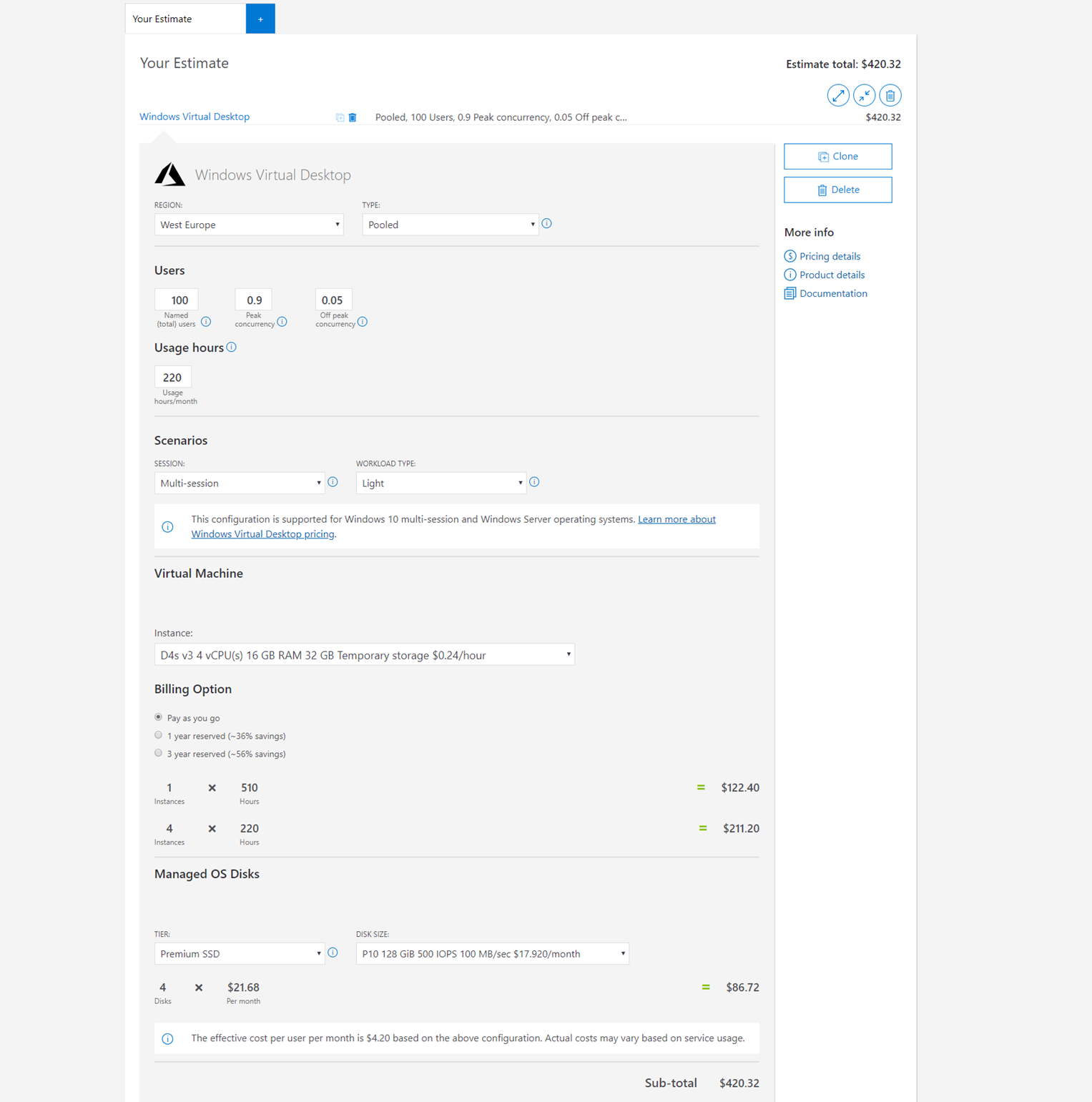Click the info icon next to Type dropdown
This screenshot has height=1102, width=1092.
click(546, 224)
